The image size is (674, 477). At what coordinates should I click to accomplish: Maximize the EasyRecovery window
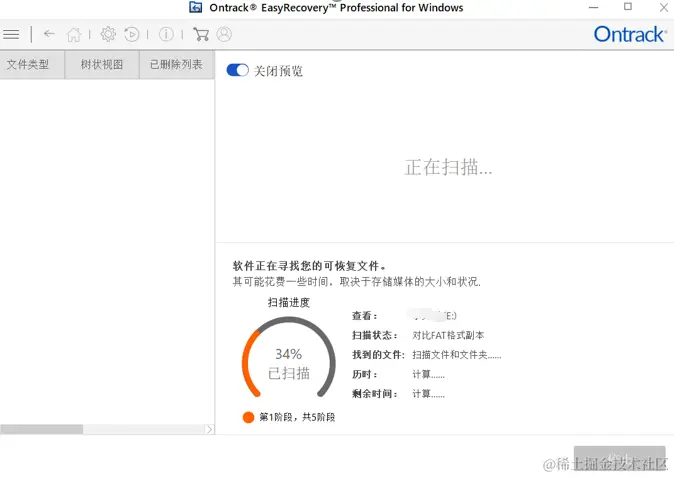coord(628,7)
